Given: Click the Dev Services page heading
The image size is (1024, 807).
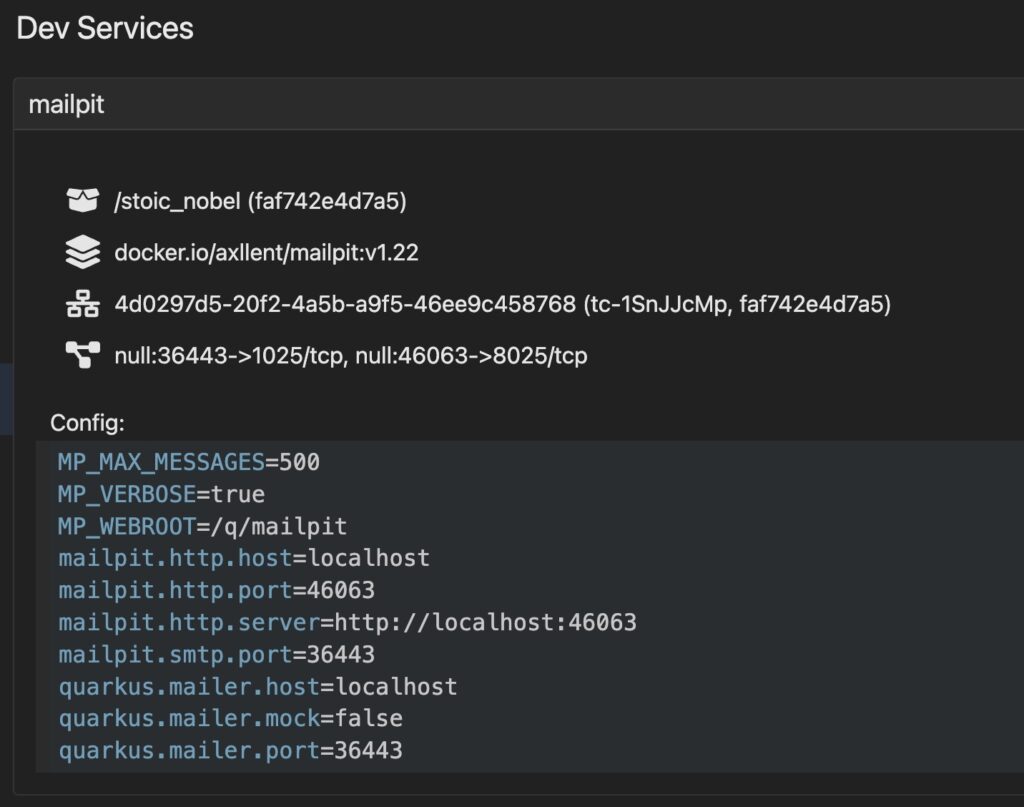Looking at the screenshot, I should coord(105,28).
